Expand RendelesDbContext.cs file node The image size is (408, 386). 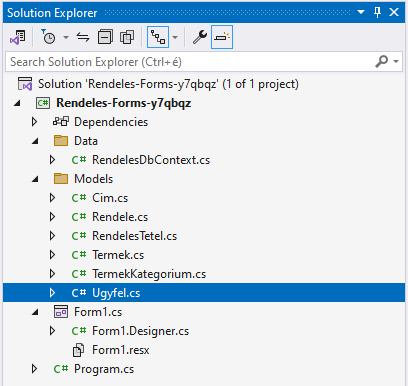click(x=52, y=160)
